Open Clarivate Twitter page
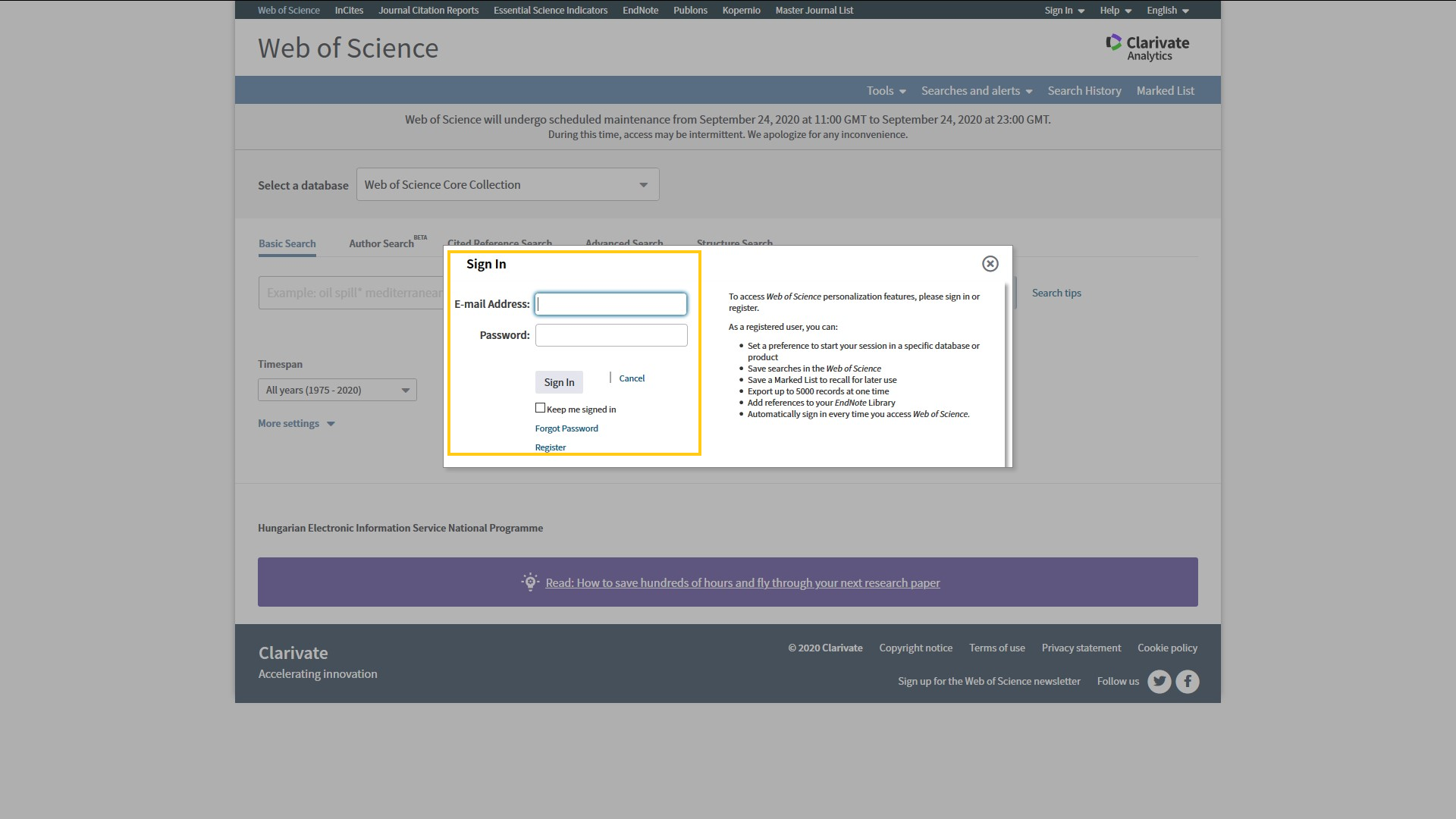 tap(1159, 682)
